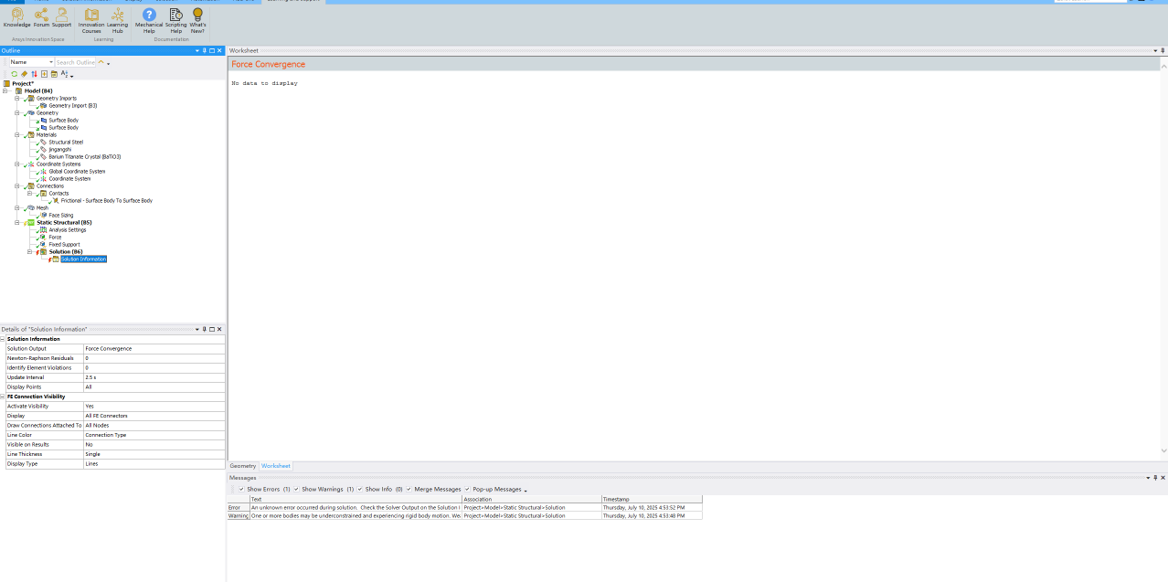Click the refresh icon in Outline toolbar
This screenshot has width=1168, height=582.
(x=14, y=74)
